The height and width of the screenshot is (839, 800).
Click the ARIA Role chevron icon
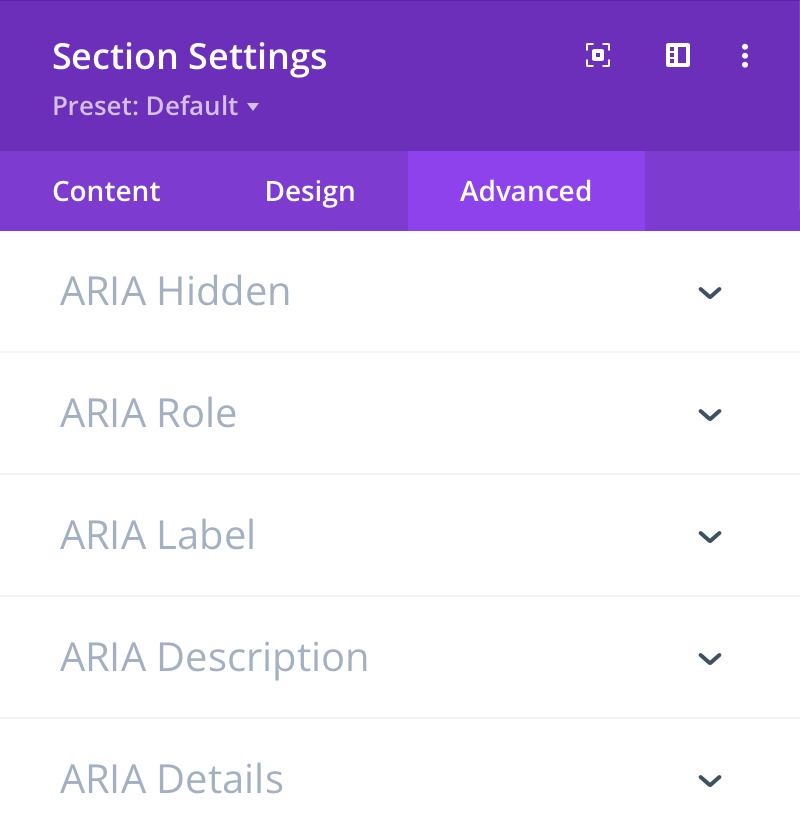[x=710, y=415]
